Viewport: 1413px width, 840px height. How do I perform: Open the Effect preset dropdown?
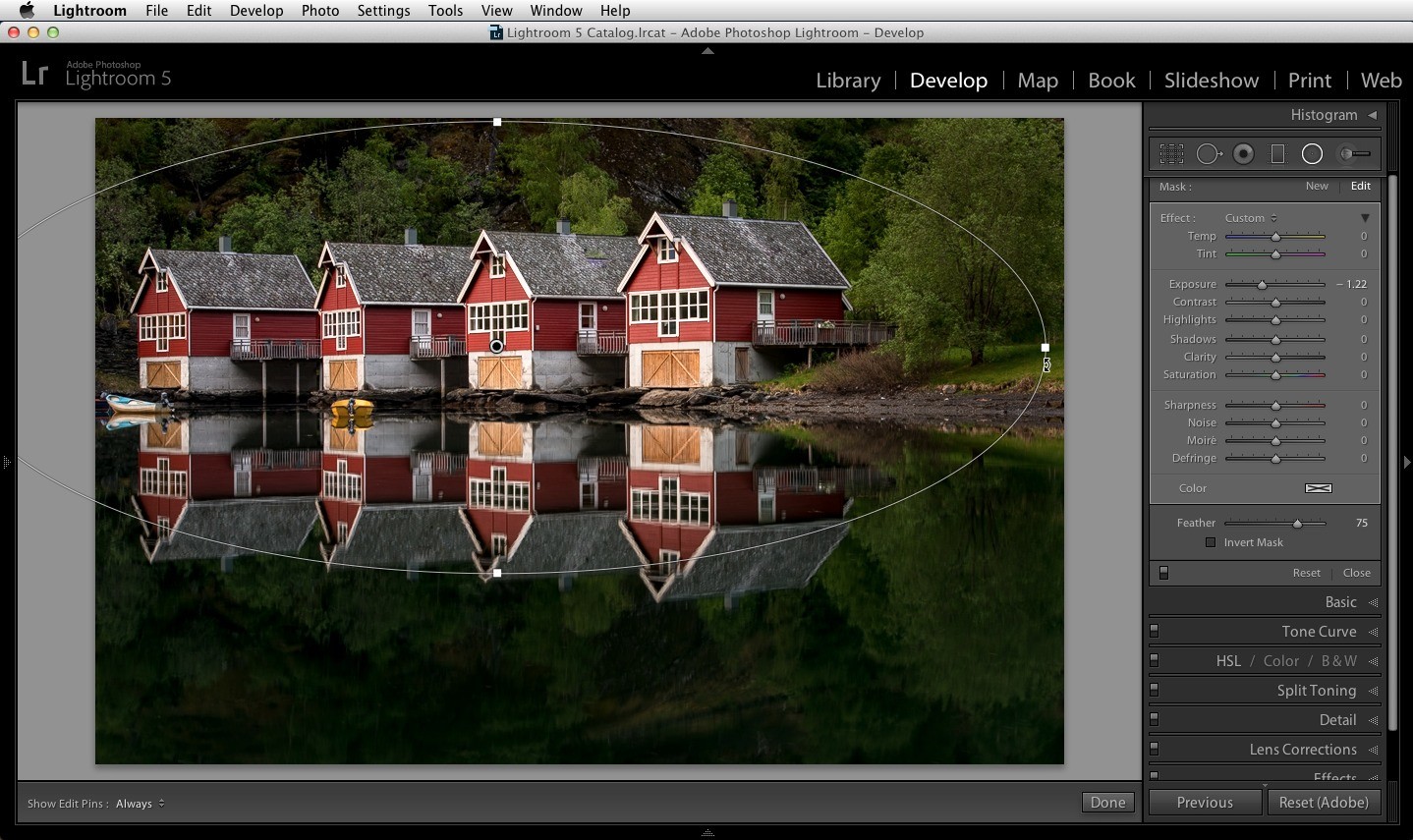click(1251, 218)
